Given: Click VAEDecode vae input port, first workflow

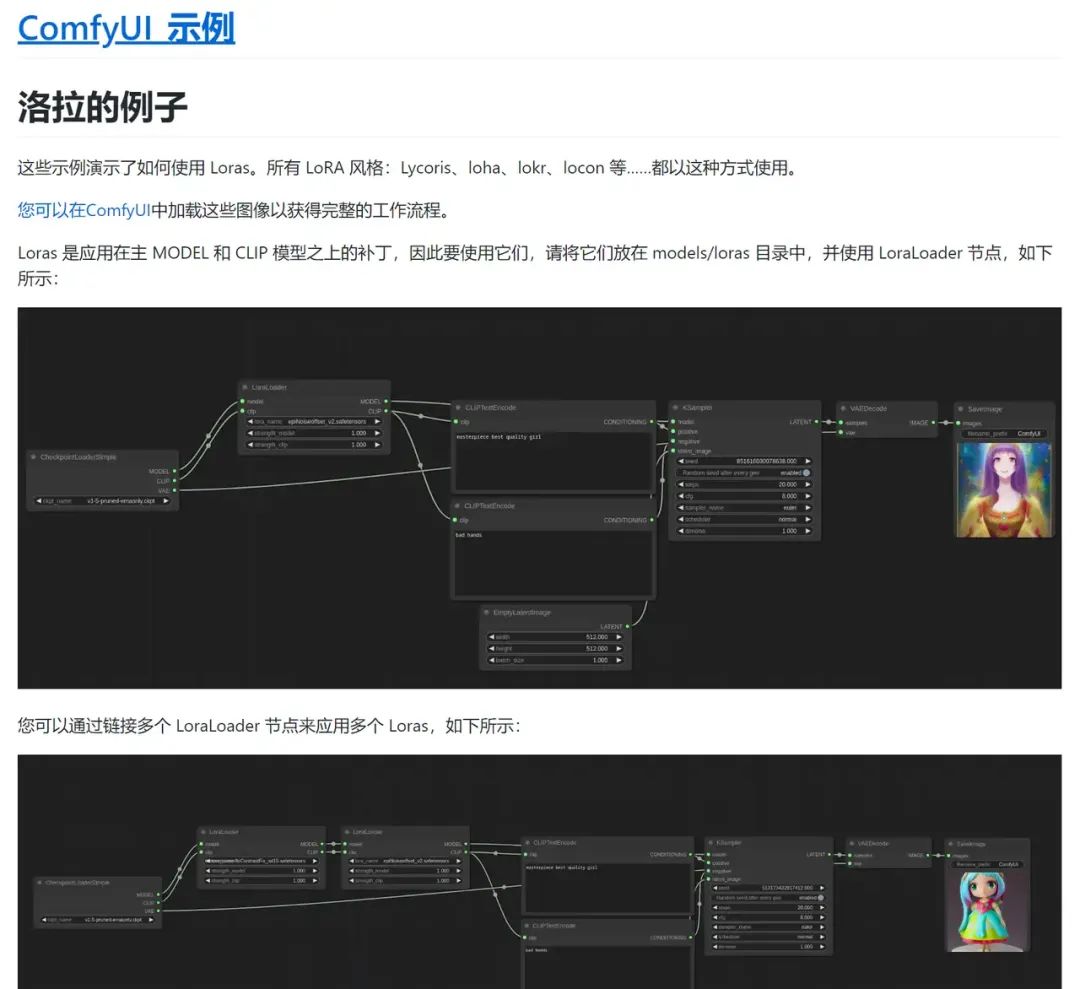Looking at the screenshot, I should 841,433.
